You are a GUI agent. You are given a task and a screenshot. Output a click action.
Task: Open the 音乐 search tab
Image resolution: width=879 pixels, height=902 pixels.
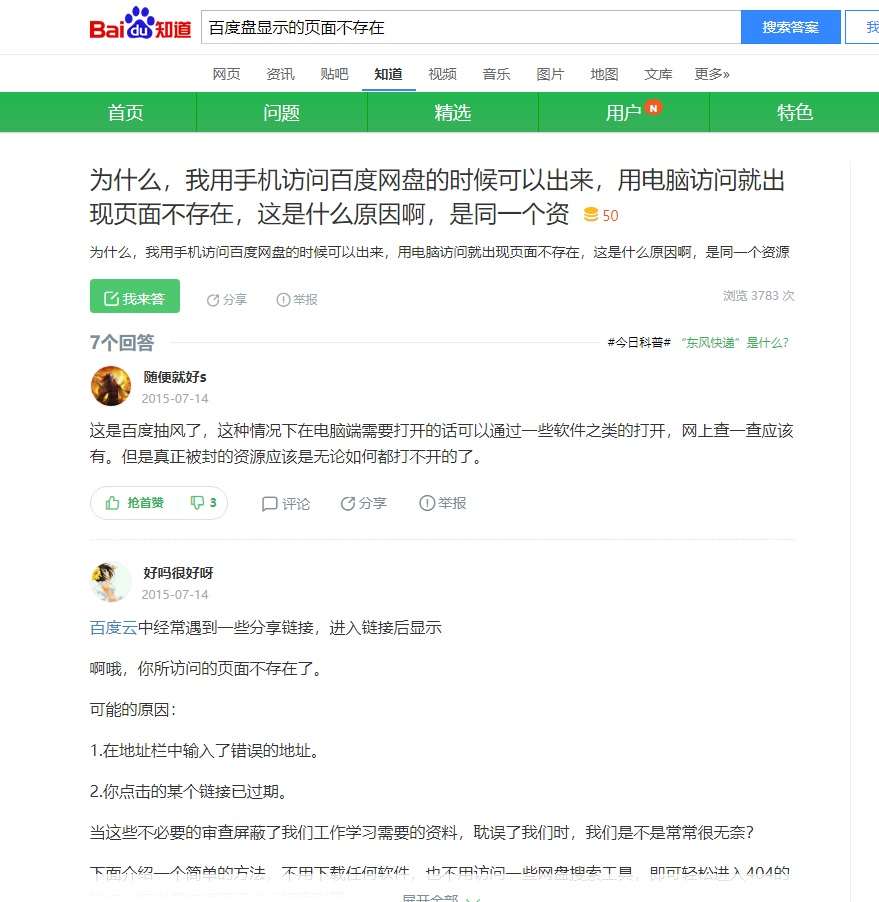tap(496, 74)
